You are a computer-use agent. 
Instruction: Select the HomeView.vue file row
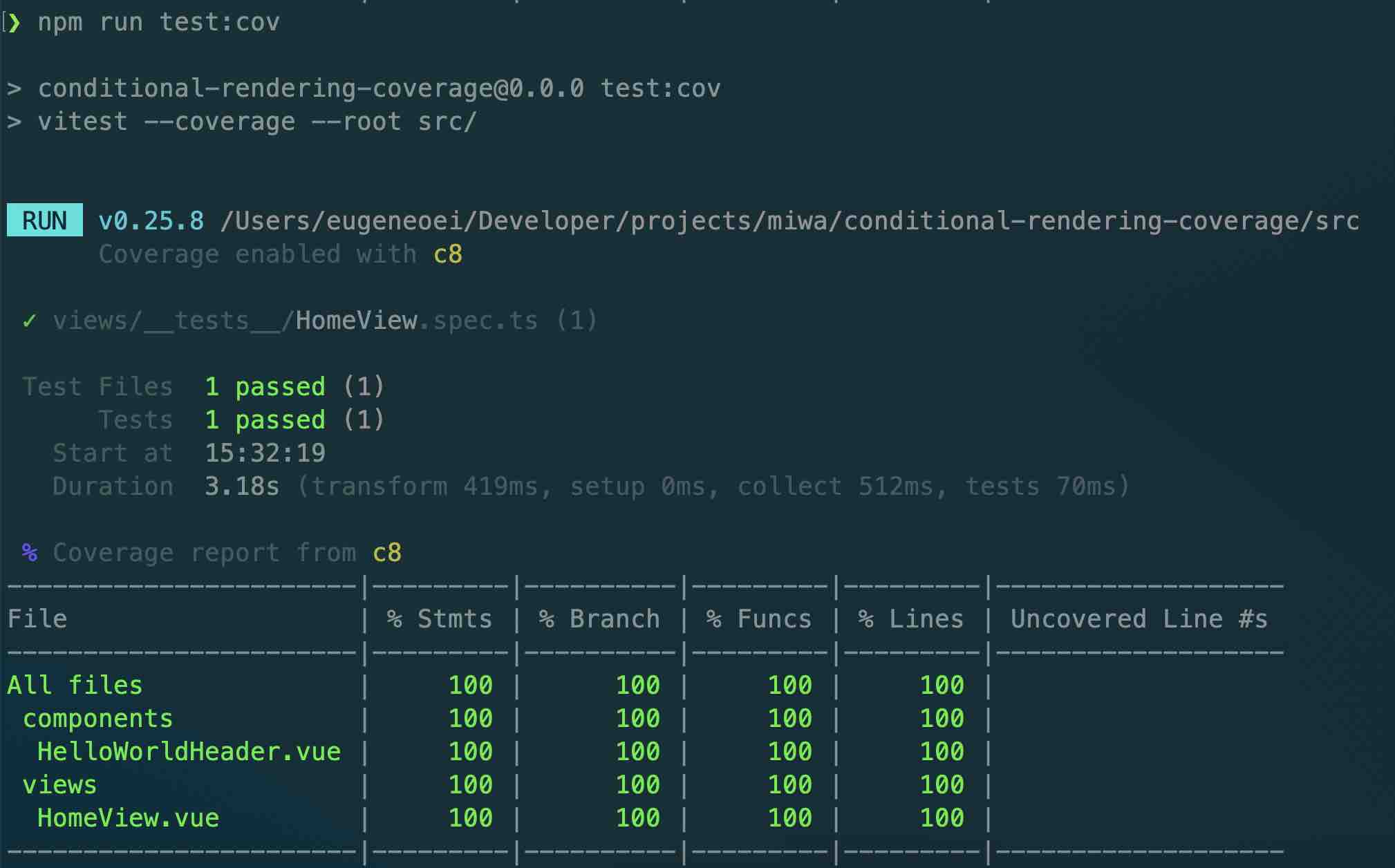coord(129,818)
